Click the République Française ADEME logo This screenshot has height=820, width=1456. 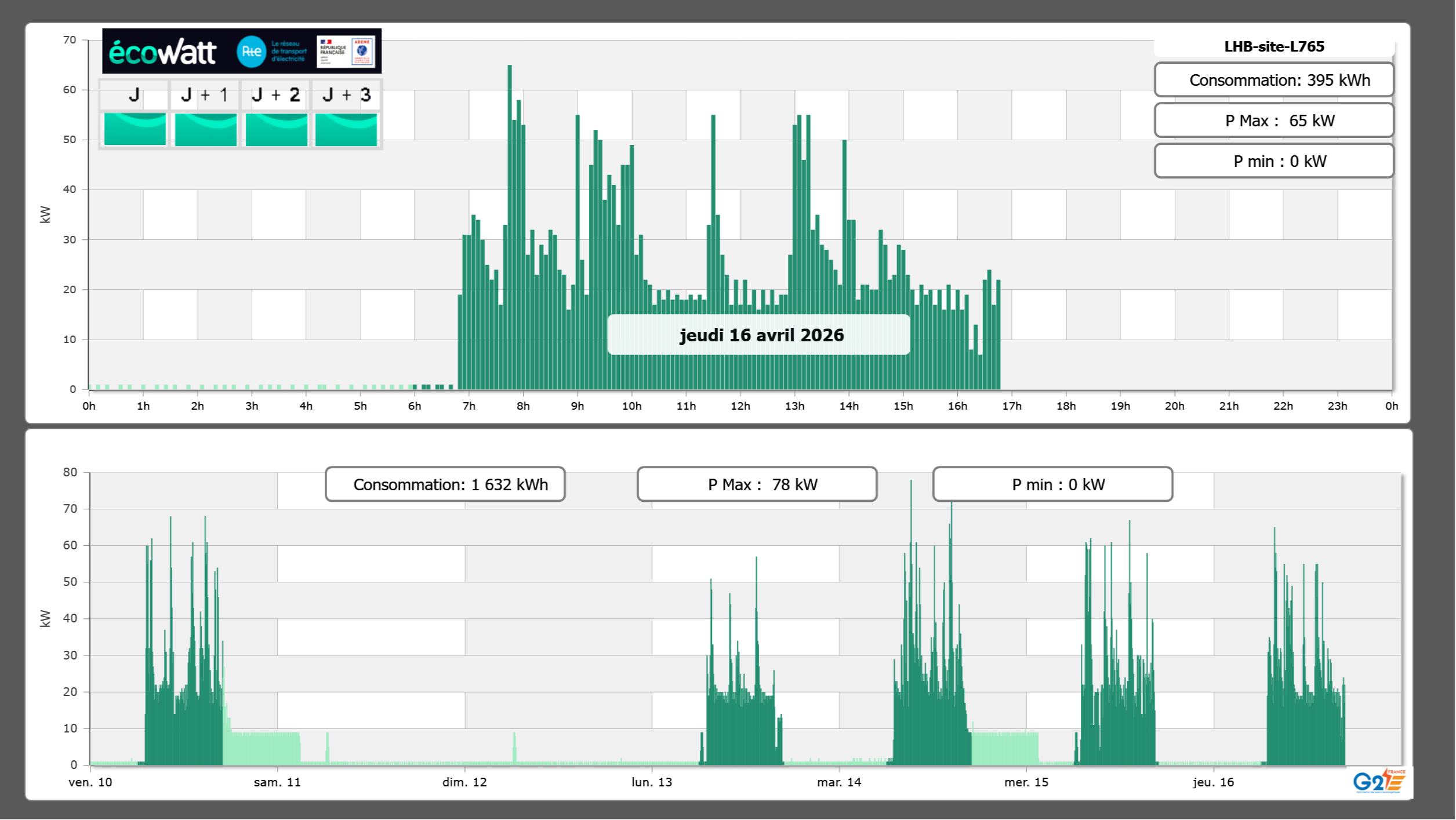click(346, 52)
